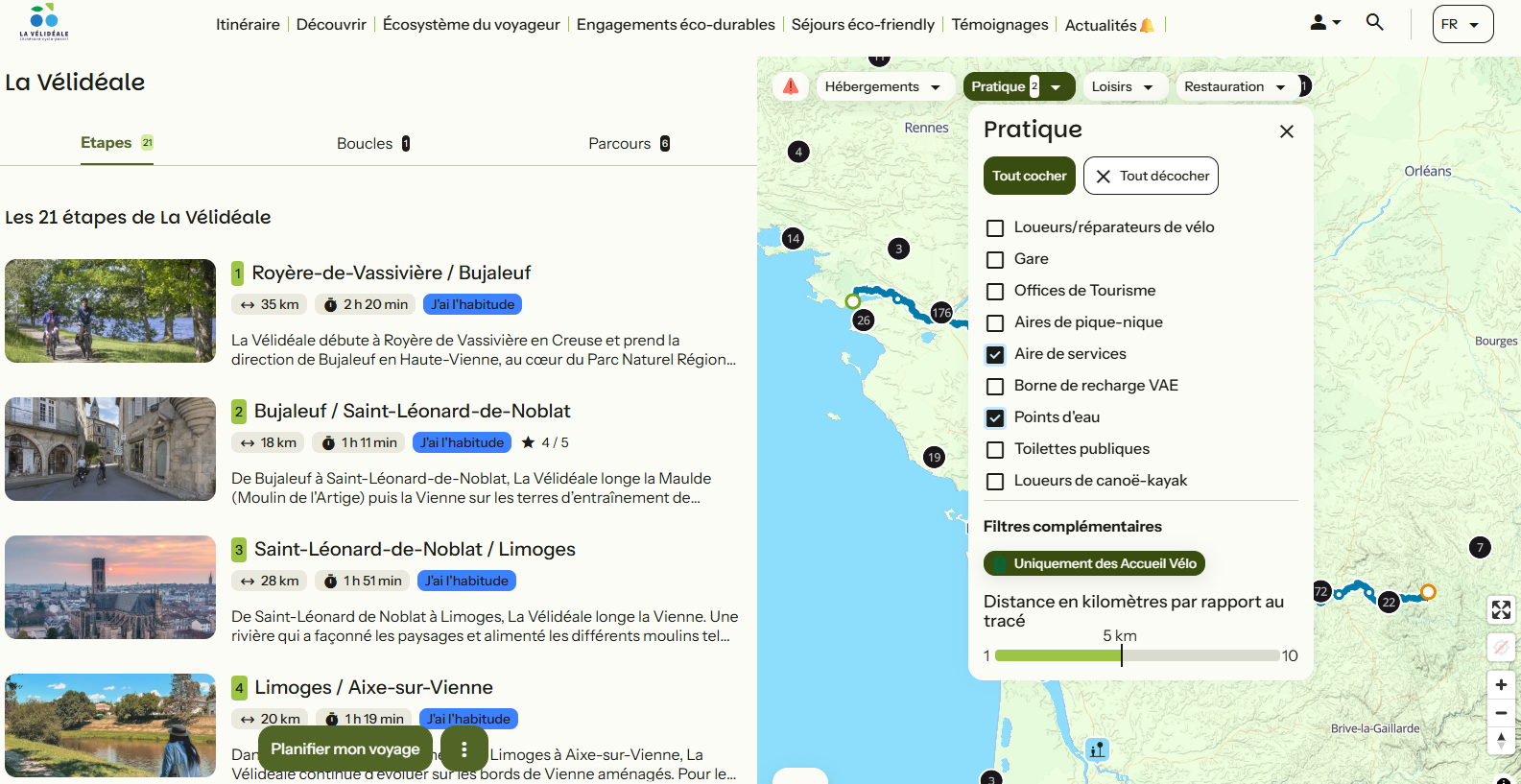This screenshot has height=784, width=1521.
Task: Open the FR language selector
Action: [x=1462, y=24]
